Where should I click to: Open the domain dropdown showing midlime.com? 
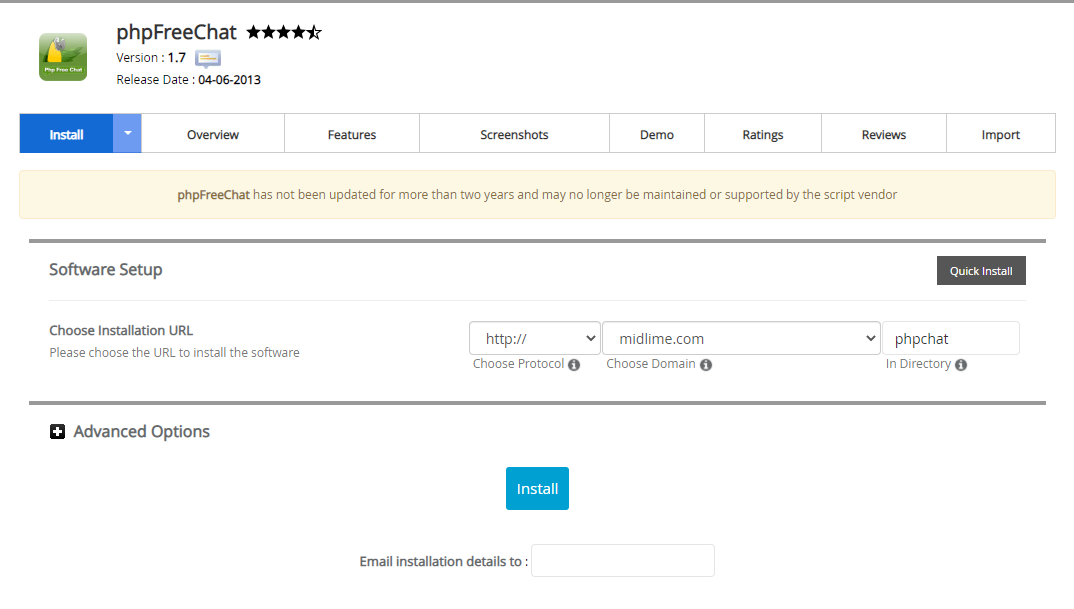tap(741, 338)
